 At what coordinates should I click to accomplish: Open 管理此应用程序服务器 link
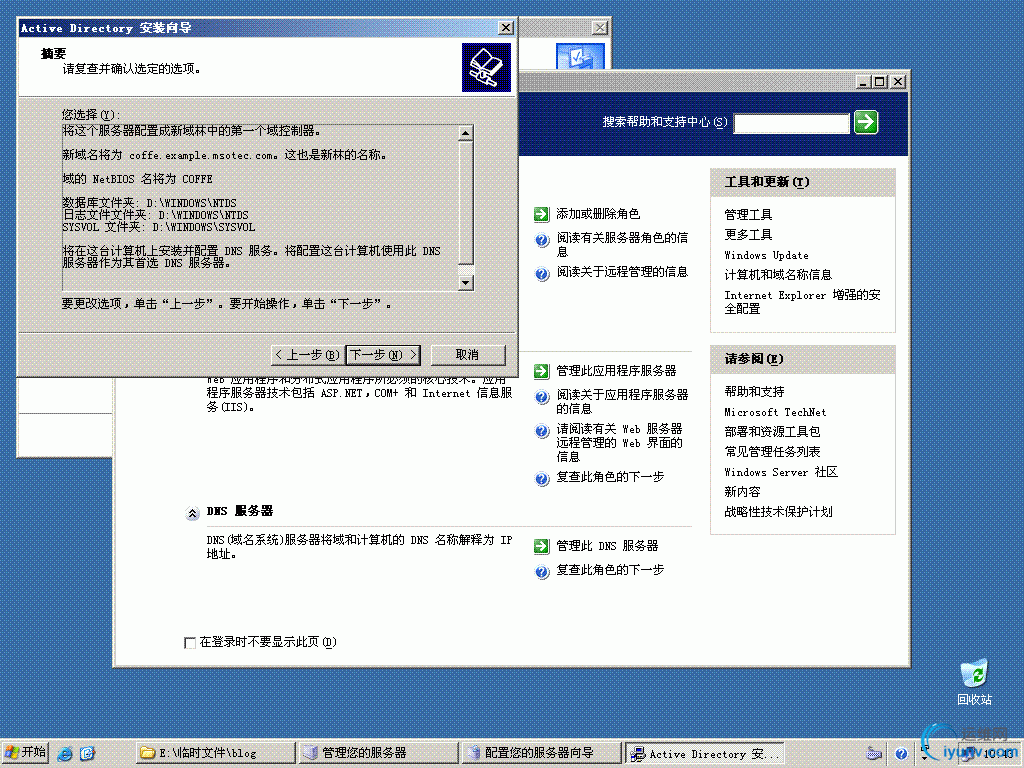click(x=616, y=371)
